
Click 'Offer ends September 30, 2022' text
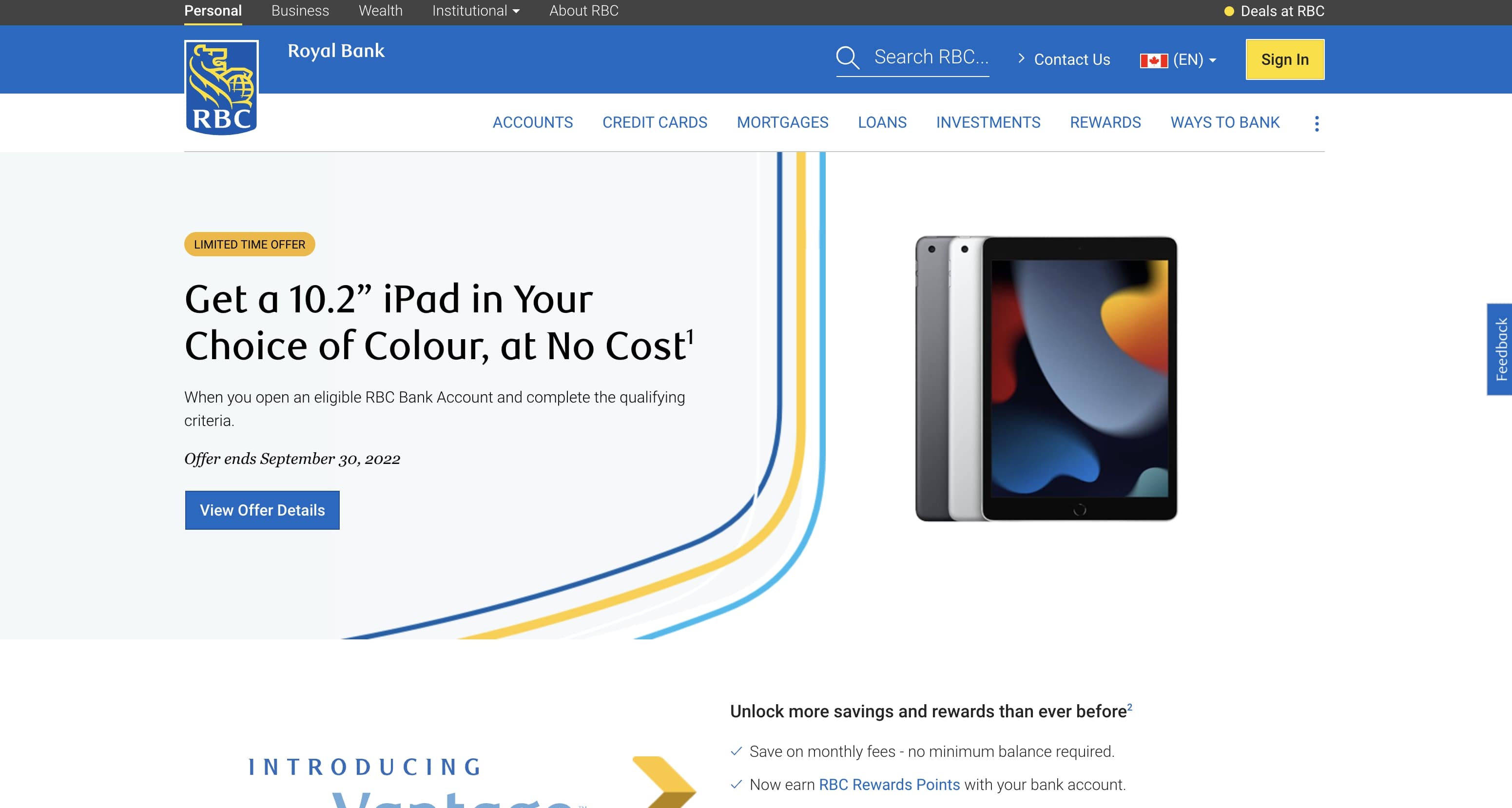point(292,459)
